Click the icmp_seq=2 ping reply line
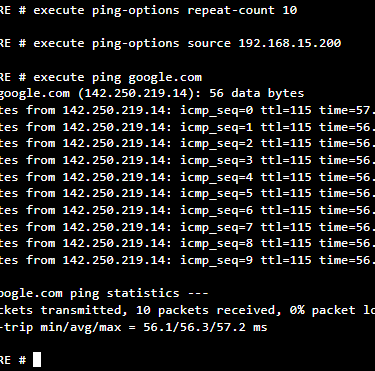375x371 pixels. (187, 143)
